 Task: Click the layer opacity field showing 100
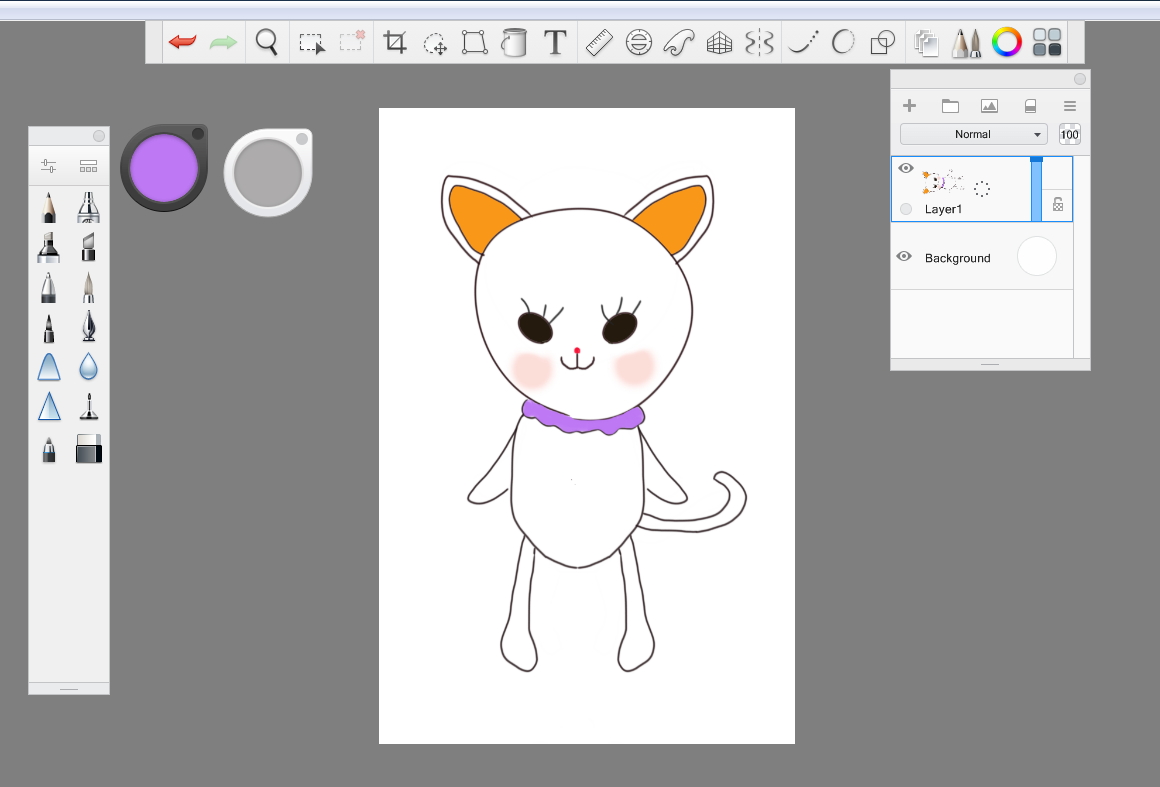pyautogui.click(x=1070, y=134)
